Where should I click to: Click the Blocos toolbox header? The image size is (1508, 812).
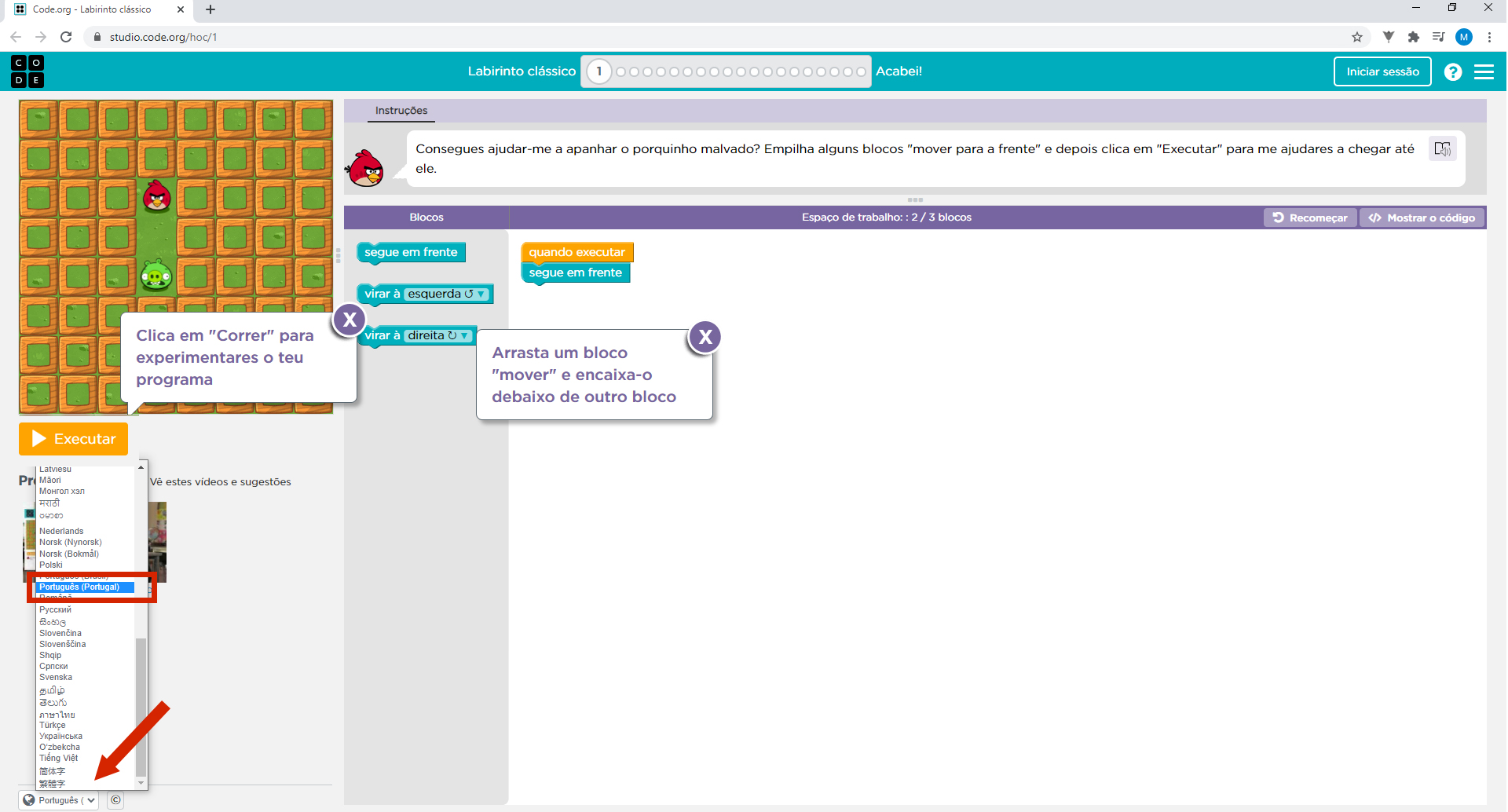tap(426, 218)
